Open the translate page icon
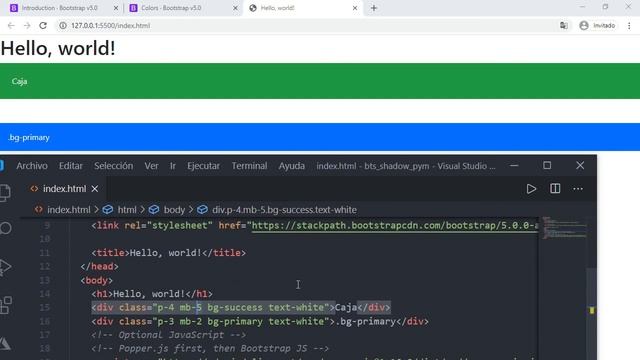Viewport: 640px width, 360px height. tap(564, 25)
